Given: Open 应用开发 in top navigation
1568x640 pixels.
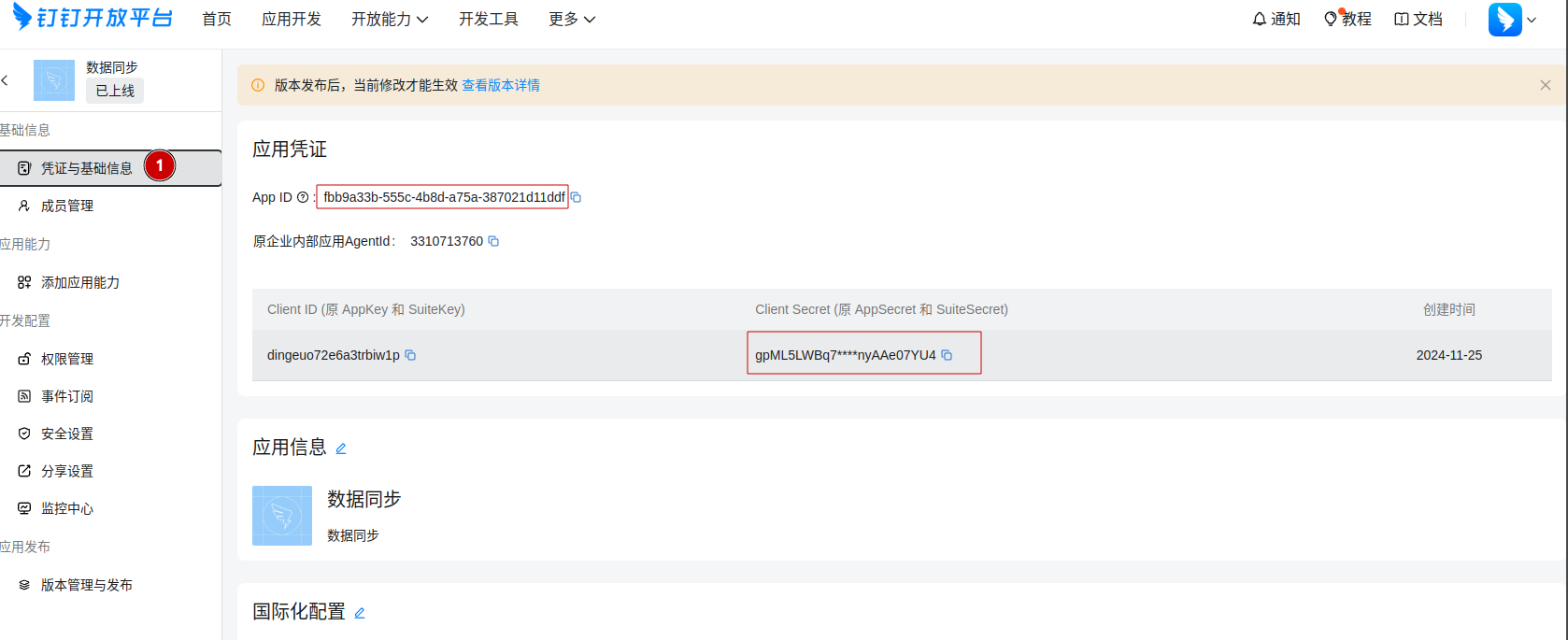Looking at the screenshot, I should (x=292, y=19).
